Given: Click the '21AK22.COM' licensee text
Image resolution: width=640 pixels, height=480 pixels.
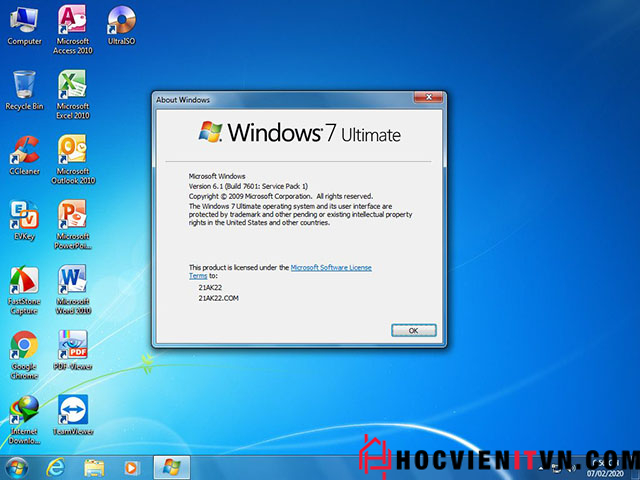Looking at the screenshot, I should [x=218, y=298].
